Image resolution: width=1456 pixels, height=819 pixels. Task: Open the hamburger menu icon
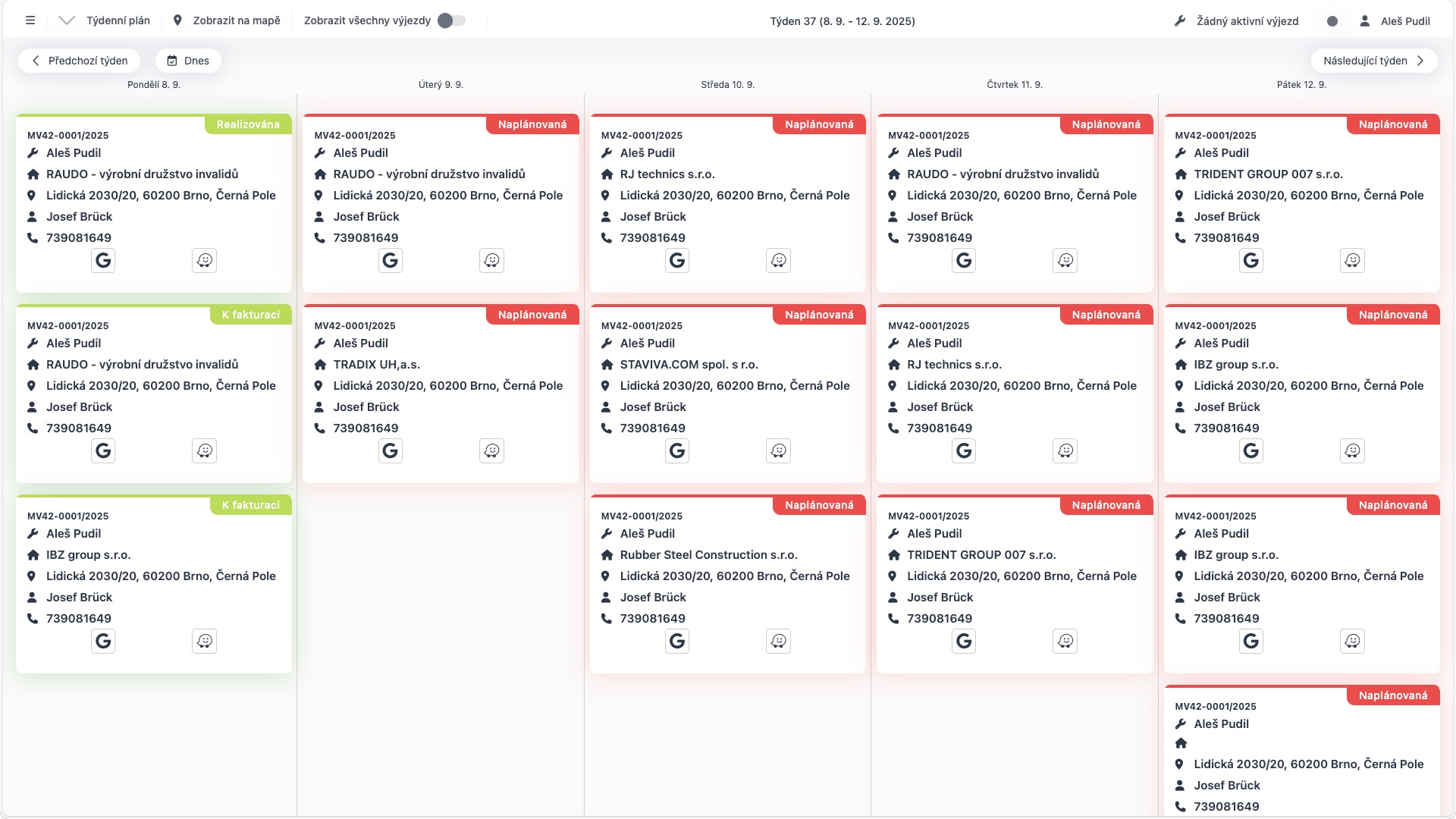coord(30,20)
